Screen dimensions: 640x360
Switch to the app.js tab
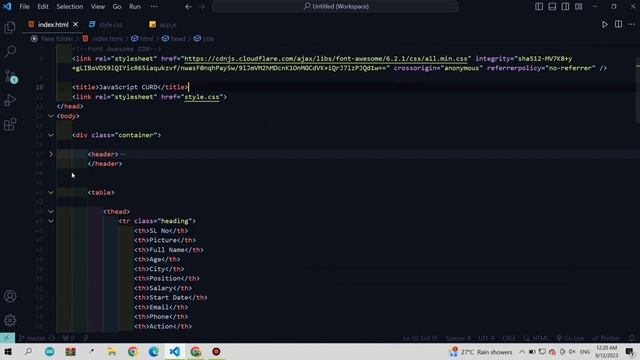tap(167, 24)
